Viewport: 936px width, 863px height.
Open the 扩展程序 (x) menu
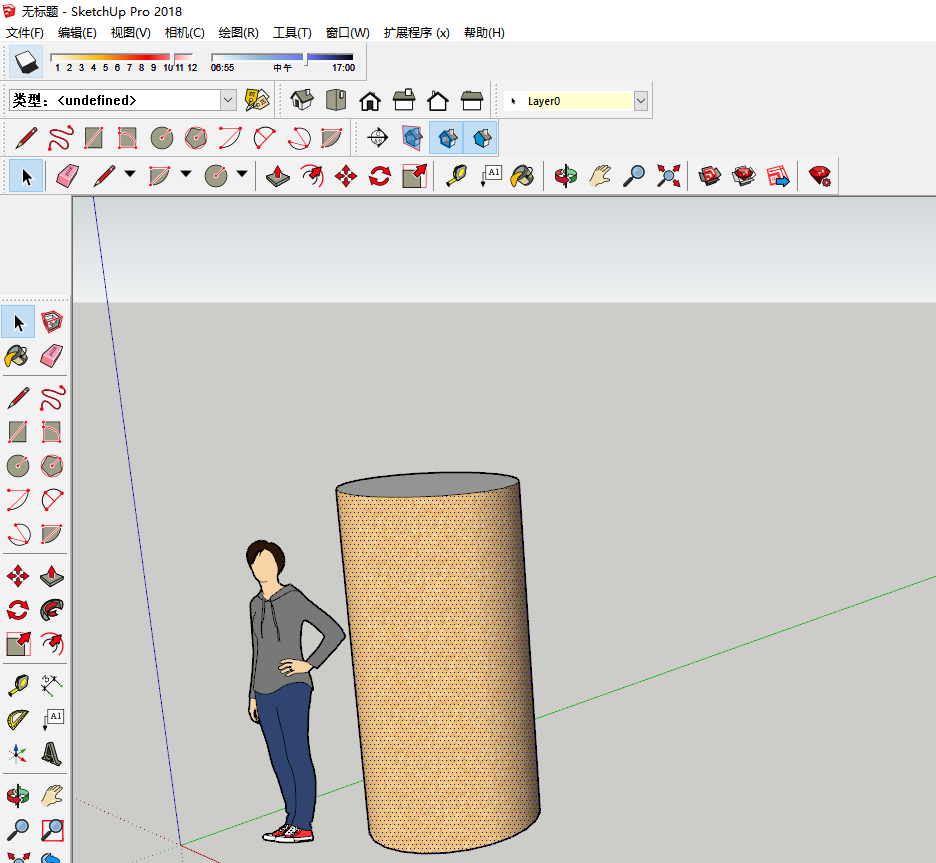416,32
